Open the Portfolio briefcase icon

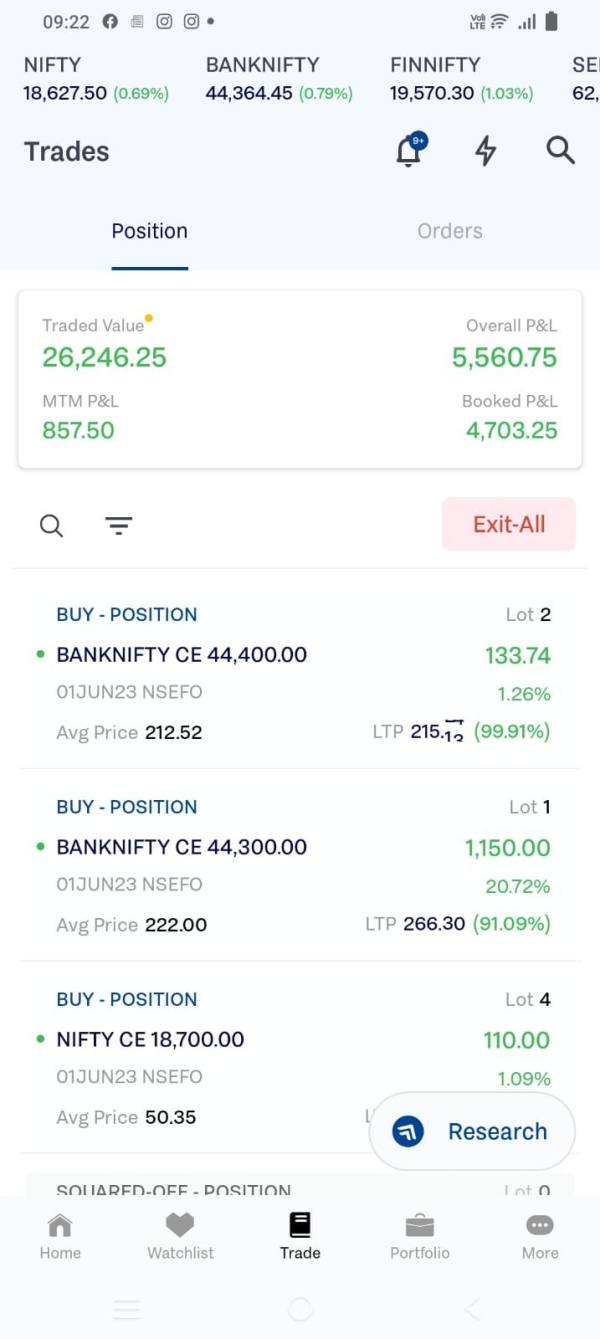(420, 1236)
